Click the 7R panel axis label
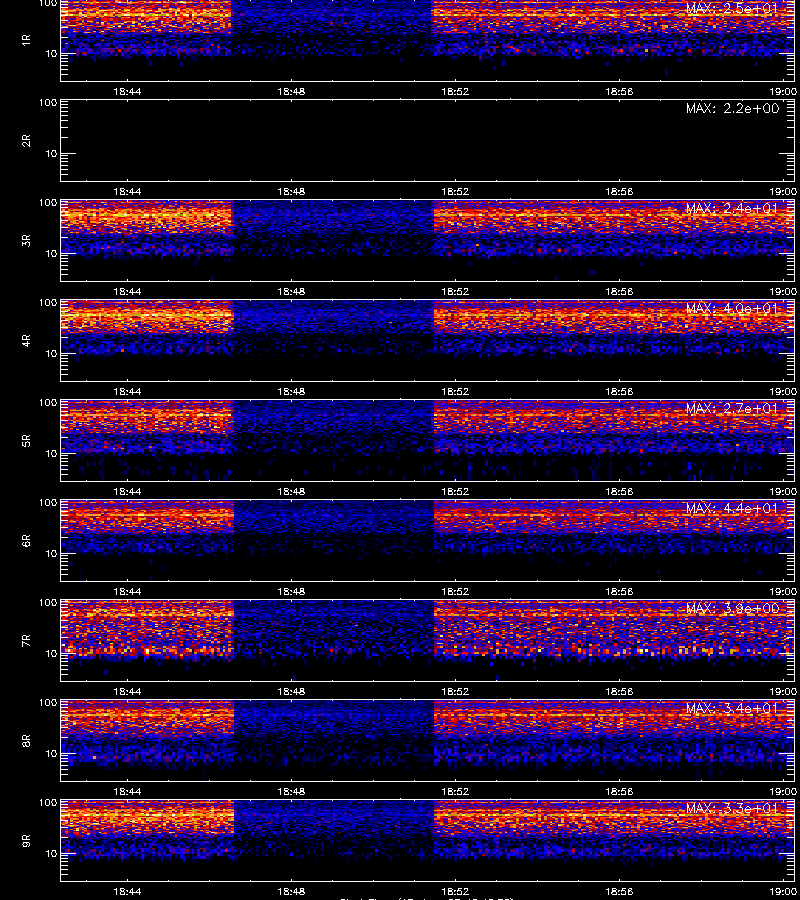The height and width of the screenshot is (900, 800). coord(26,641)
